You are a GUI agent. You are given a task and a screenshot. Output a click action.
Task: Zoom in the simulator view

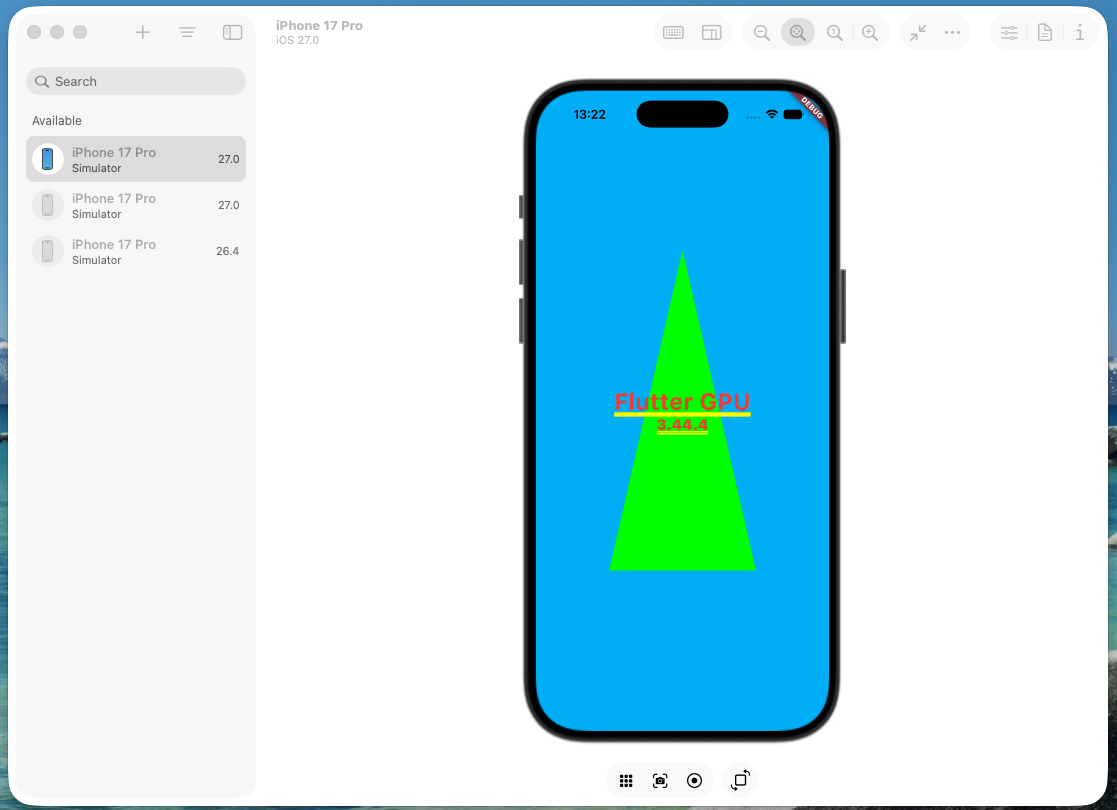click(870, 33)
